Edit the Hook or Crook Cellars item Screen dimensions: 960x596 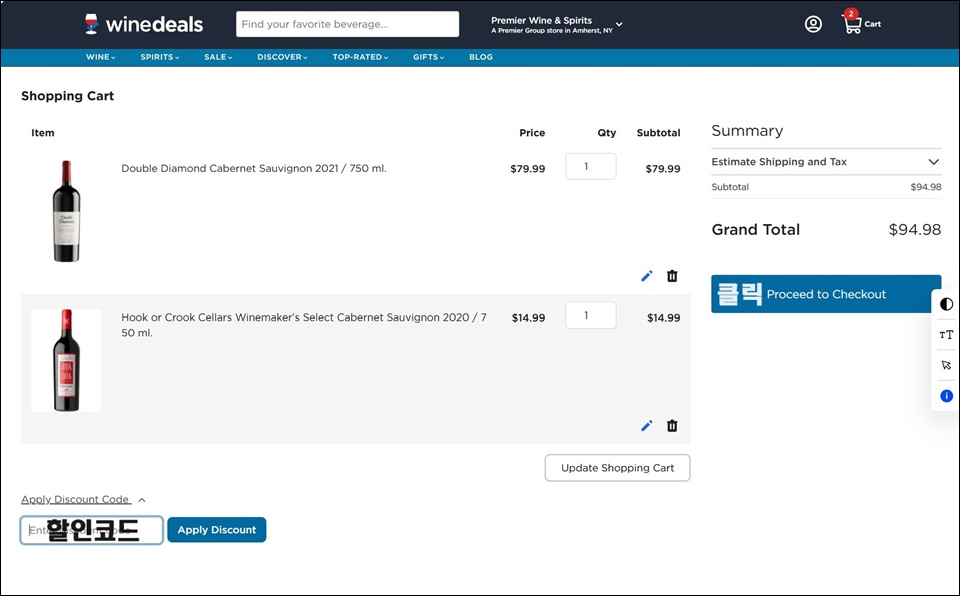coord(647,426)
